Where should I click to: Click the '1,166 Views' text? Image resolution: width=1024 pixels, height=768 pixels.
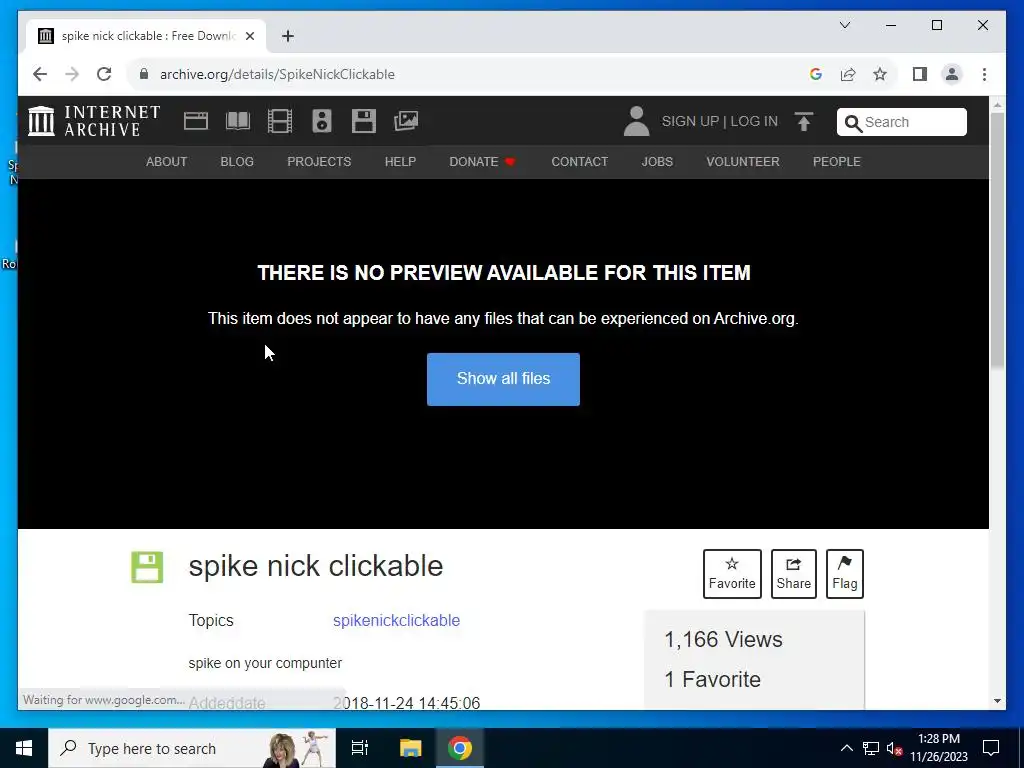[x=723, y=640]
